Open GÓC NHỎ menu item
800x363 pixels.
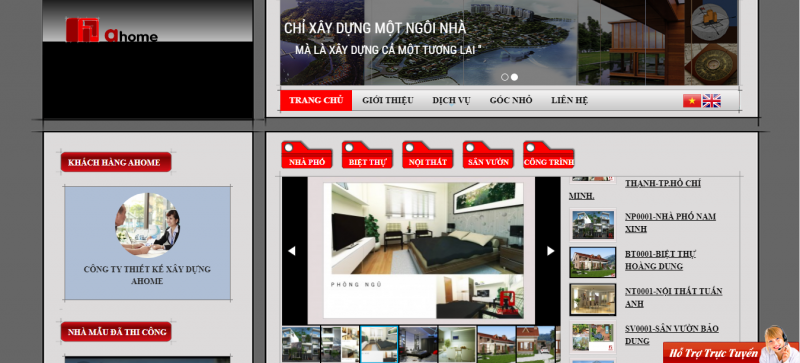click(511, 100)
